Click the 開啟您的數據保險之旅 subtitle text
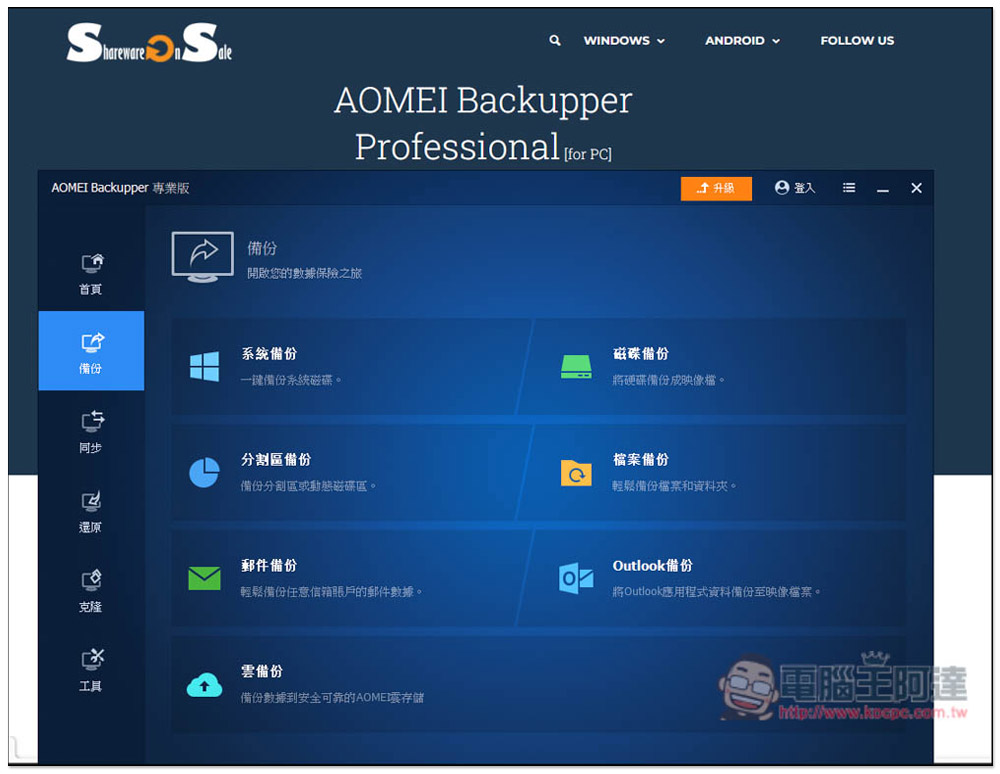Viewport: 1000px width, 774px height. (x=304, y=273)
